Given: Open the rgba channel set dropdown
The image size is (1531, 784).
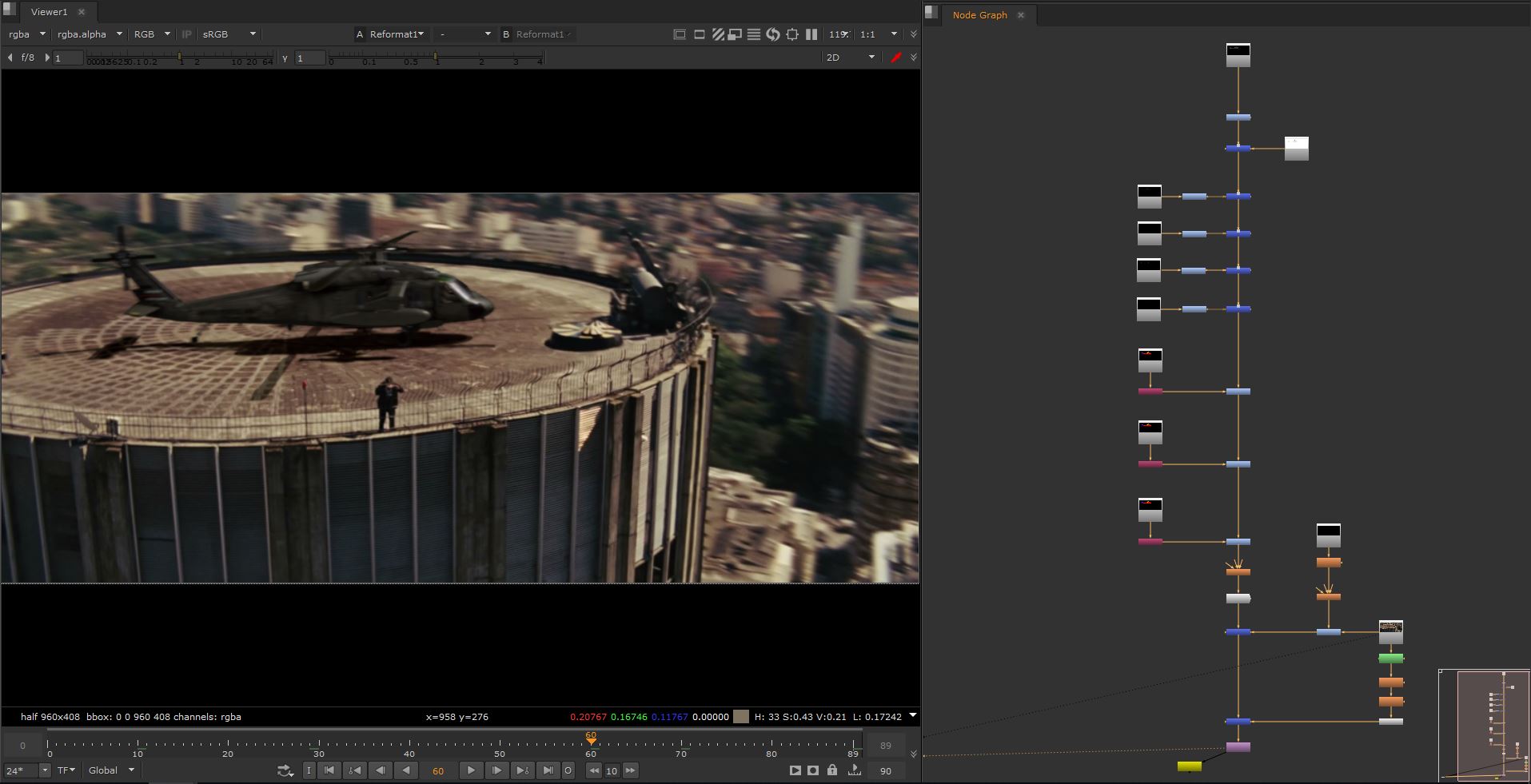Looking at the screenshot, I should pos(26,34).
